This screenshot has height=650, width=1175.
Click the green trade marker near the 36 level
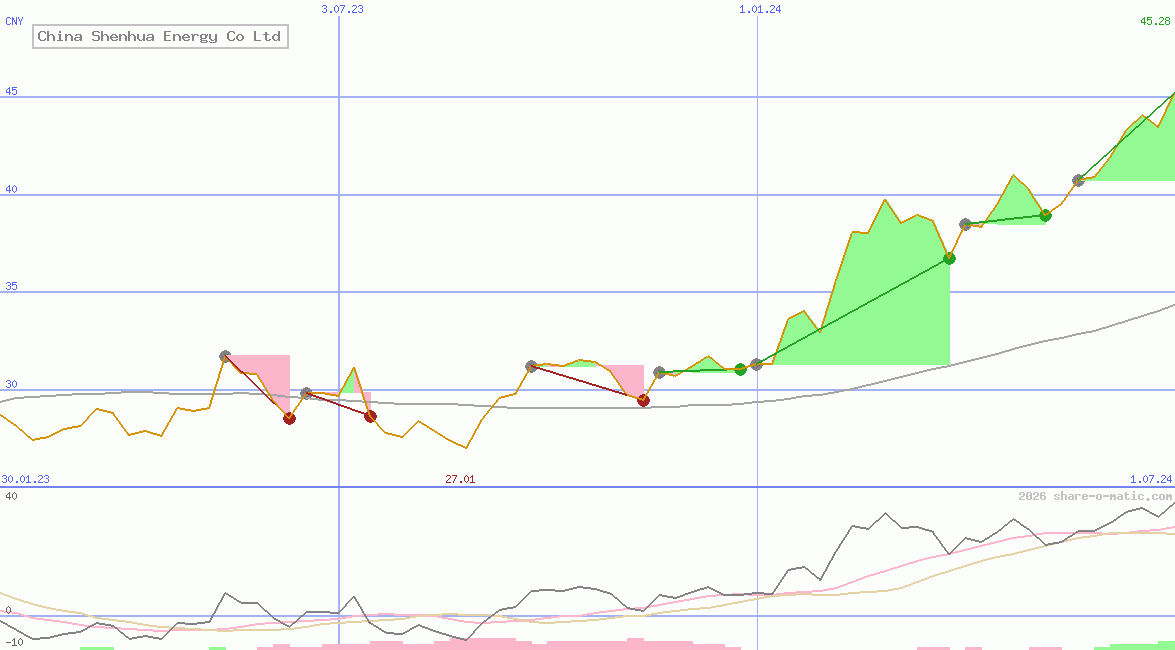(x=948, y=258)
